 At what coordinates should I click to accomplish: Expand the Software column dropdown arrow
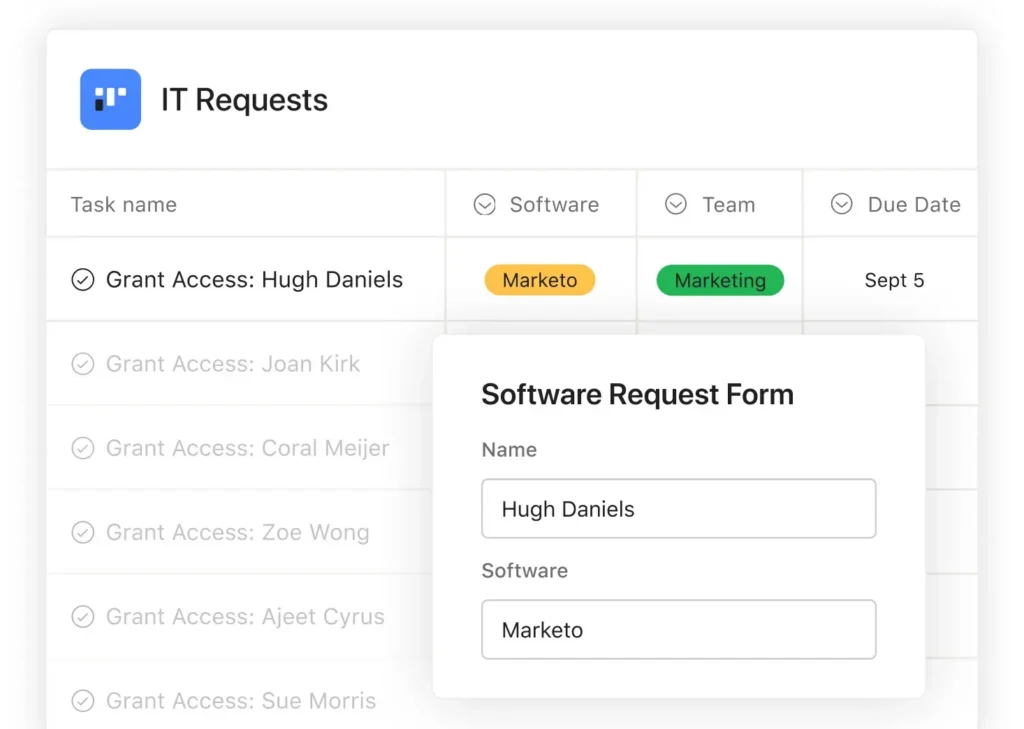click(x=485, y=204)
